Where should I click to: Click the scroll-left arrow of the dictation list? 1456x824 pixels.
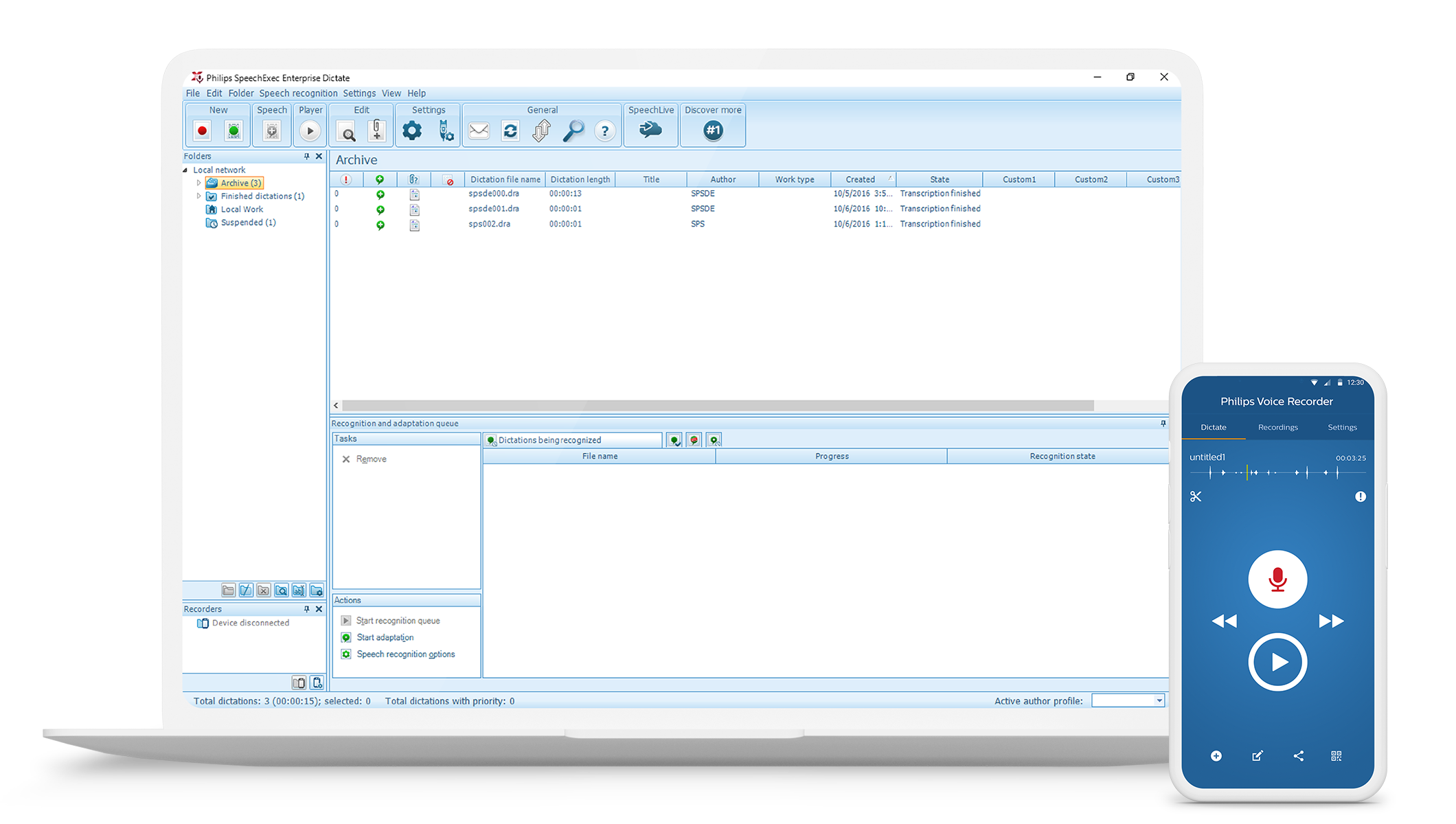pyautogui.click(x=336, y=406)
